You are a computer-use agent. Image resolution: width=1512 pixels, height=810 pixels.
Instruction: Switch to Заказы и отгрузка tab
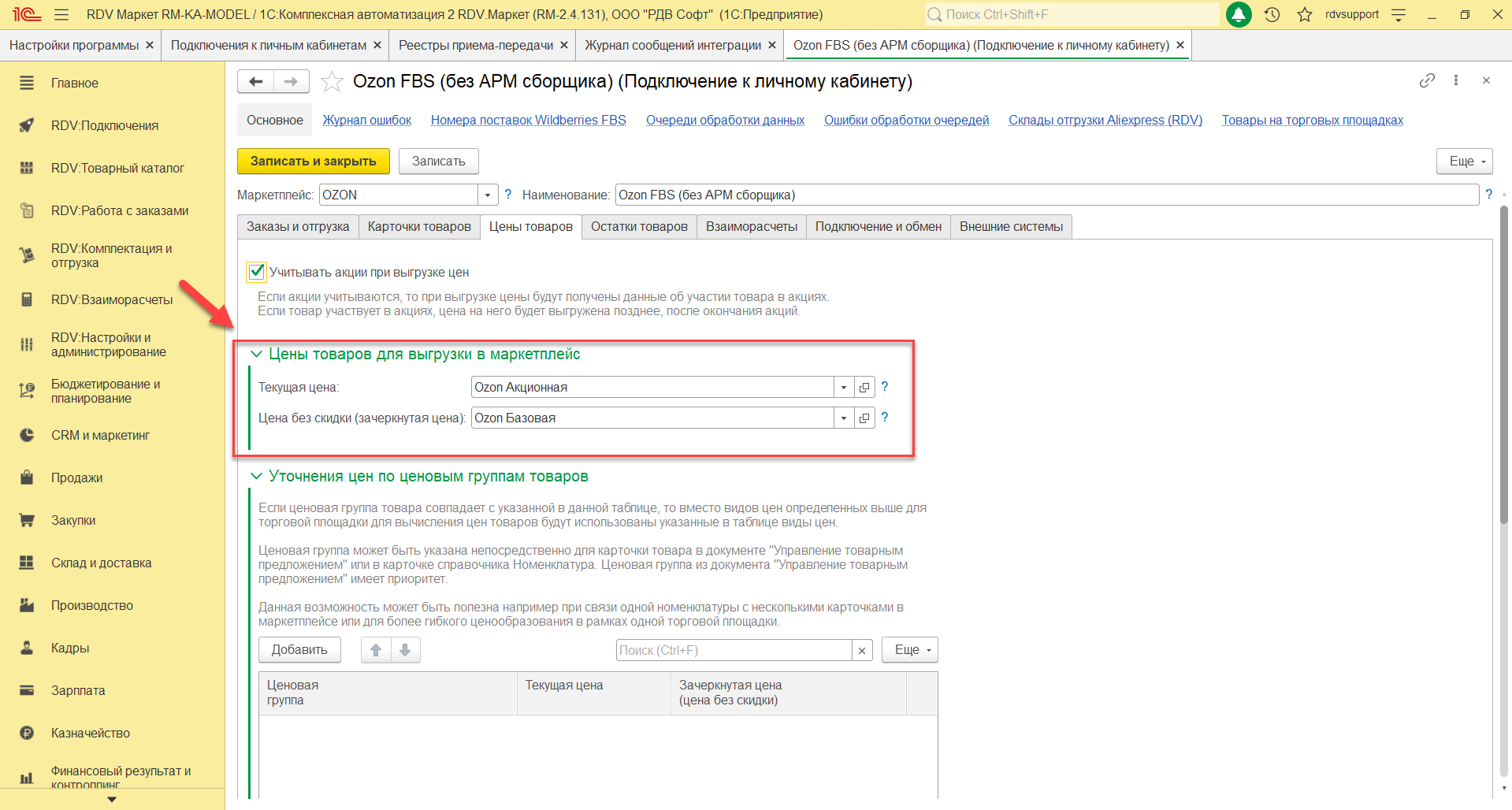point(298,227)
